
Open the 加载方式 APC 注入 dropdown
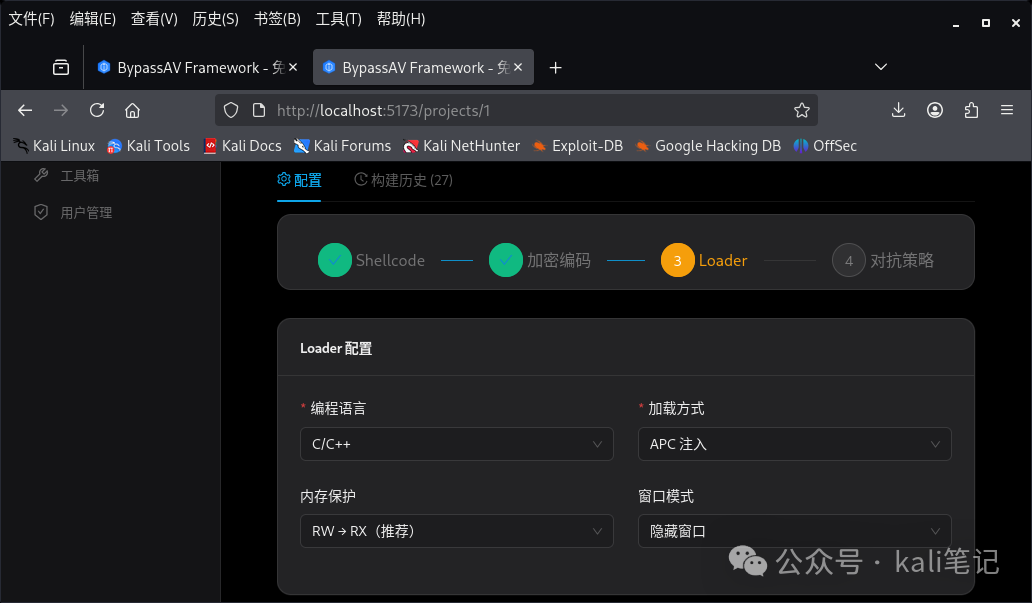coord(794,444)
